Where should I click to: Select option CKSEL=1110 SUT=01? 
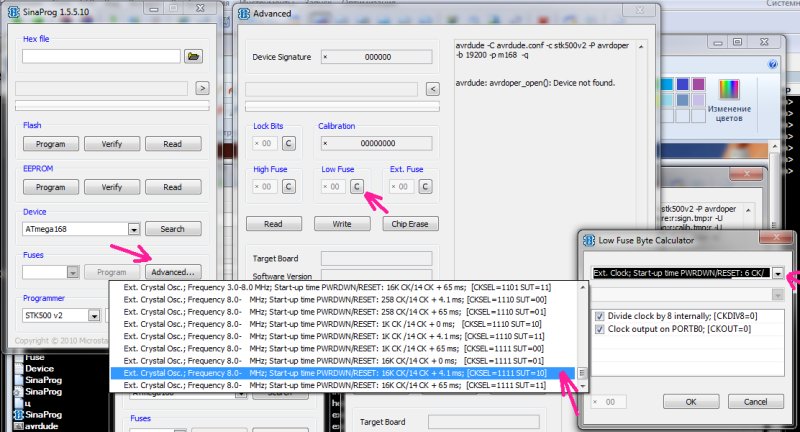[343, 312]
